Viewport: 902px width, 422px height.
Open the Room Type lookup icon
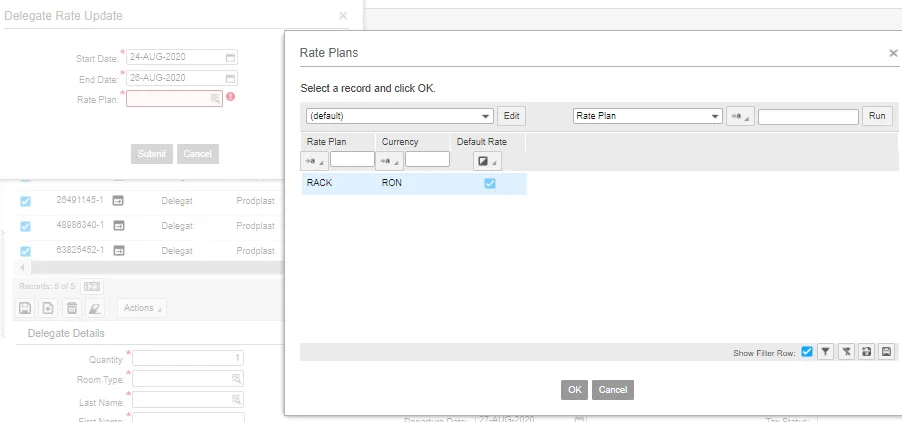tap(236, 379)
